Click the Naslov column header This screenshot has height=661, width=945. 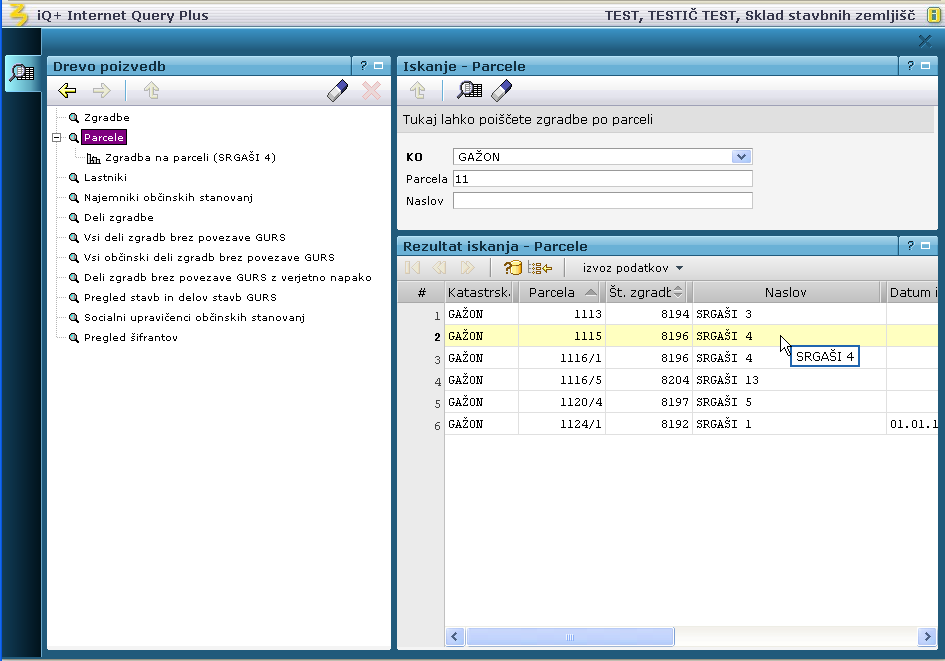tap(786, 292)
